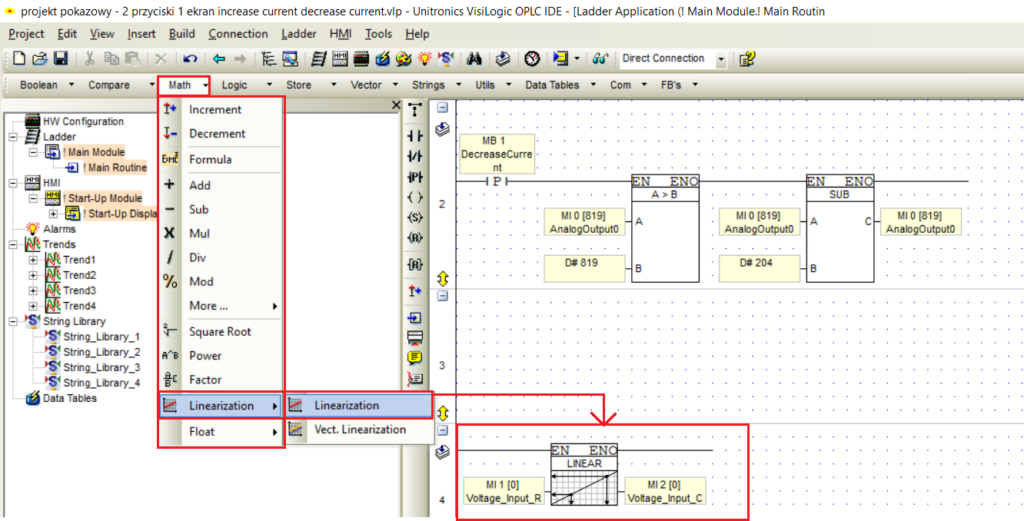Viewport: 1024px width, 521px height.
Task: Select ! Main Routine in project tree
Action: point(114,168)
